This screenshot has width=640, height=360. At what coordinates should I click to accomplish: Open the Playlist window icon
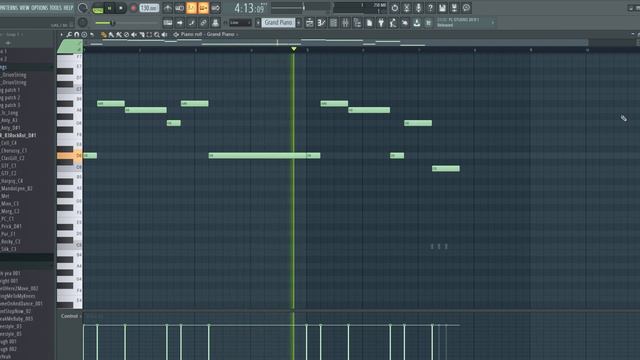pos(309,22)
